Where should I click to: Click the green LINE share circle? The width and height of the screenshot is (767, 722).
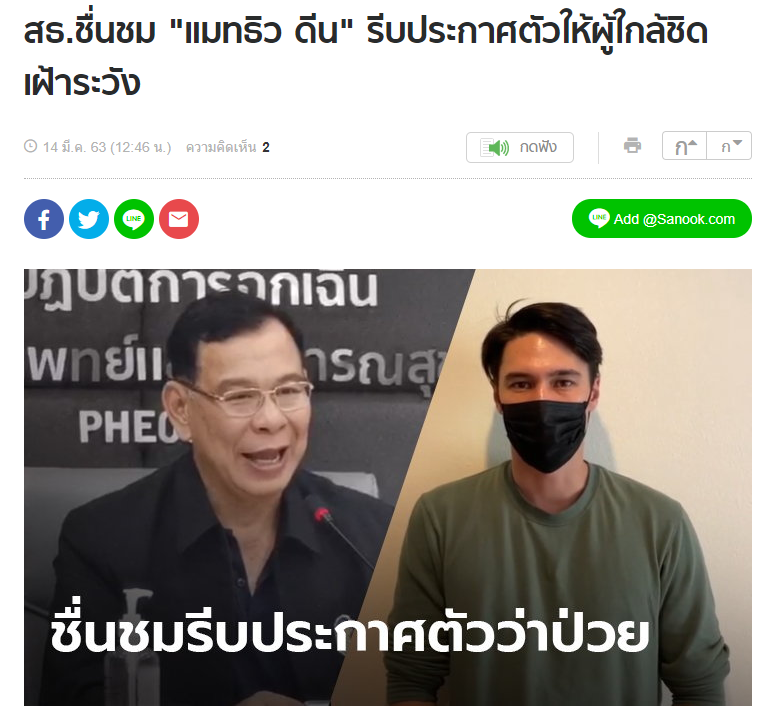click(134, 219)
